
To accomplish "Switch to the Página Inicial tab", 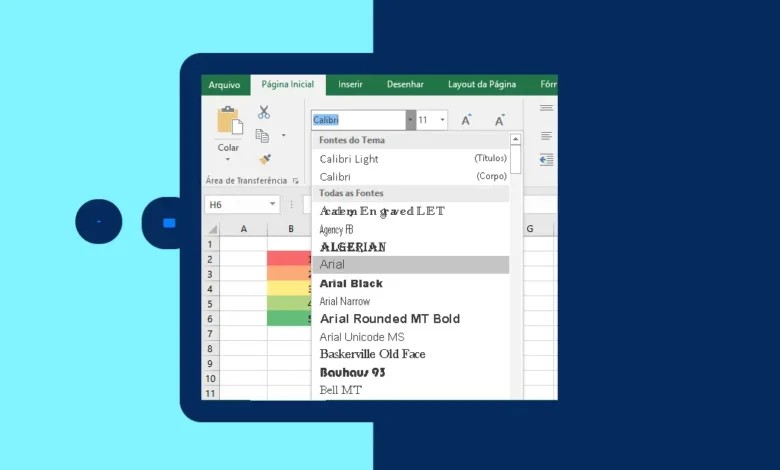I will click(x=288, y=85).
